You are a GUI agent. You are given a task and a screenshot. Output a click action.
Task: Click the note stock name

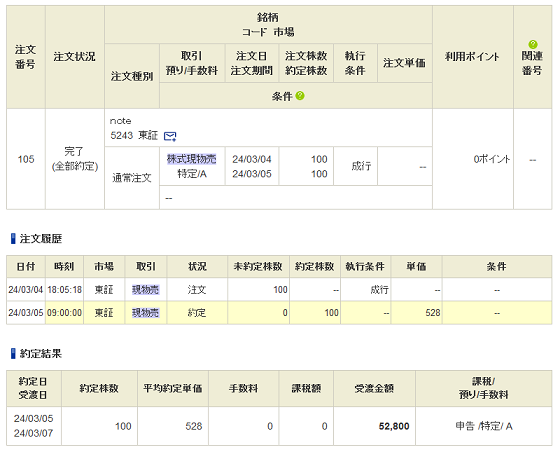120,121
